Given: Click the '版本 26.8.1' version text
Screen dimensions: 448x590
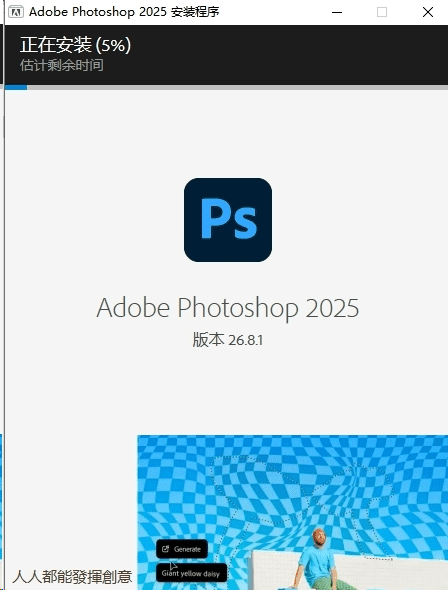Looking at the screenshot, I should point(228,340).
